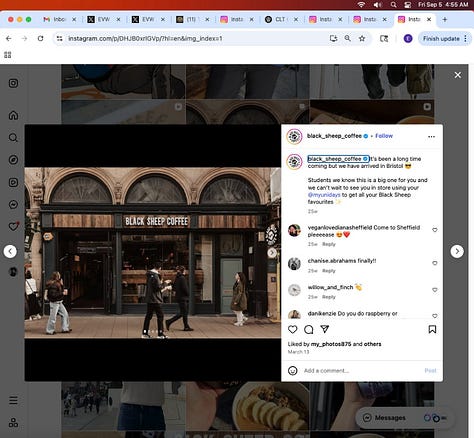This screenshot has width=474, height=438.
Task: Open Reels from the sidebar
Action: (x=13, y=182)
